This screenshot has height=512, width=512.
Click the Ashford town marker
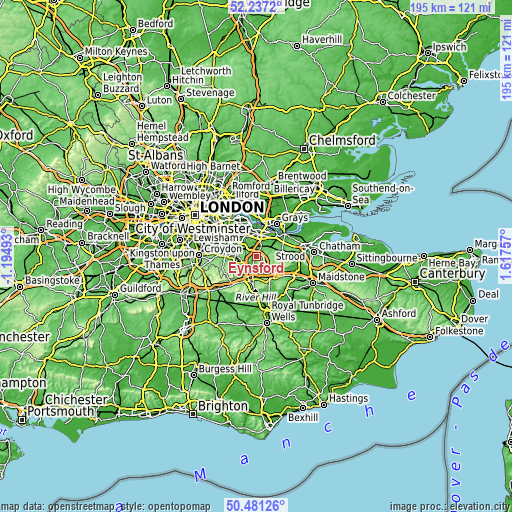[x=377, y=320]
